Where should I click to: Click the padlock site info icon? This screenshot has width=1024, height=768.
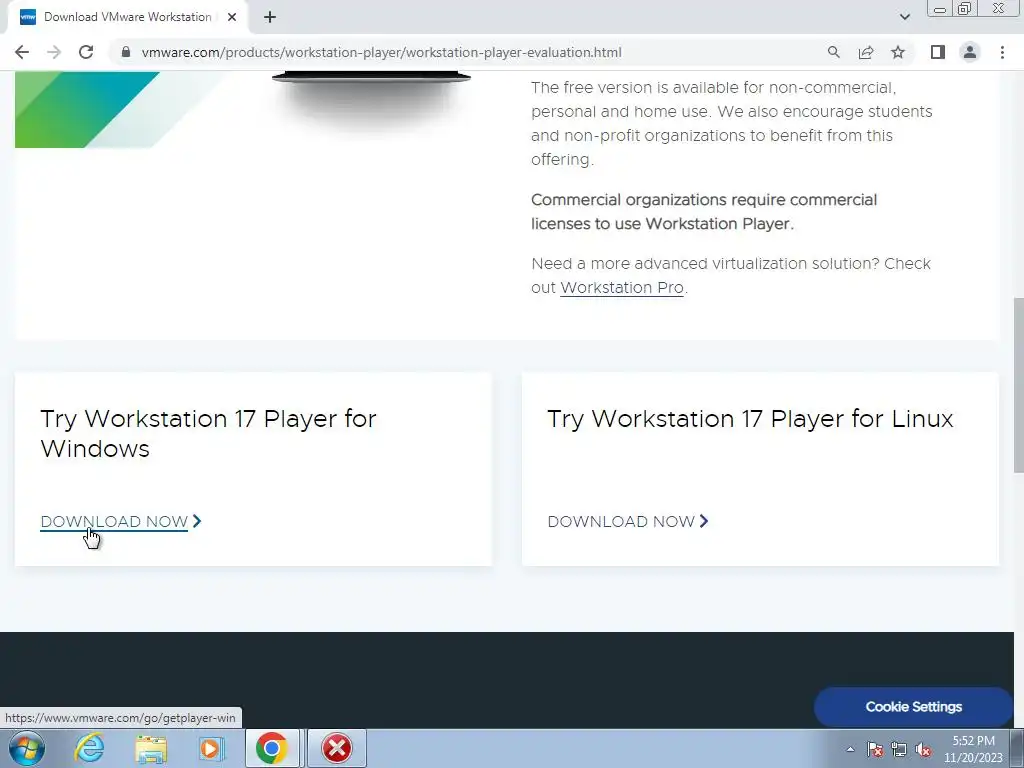126,52
